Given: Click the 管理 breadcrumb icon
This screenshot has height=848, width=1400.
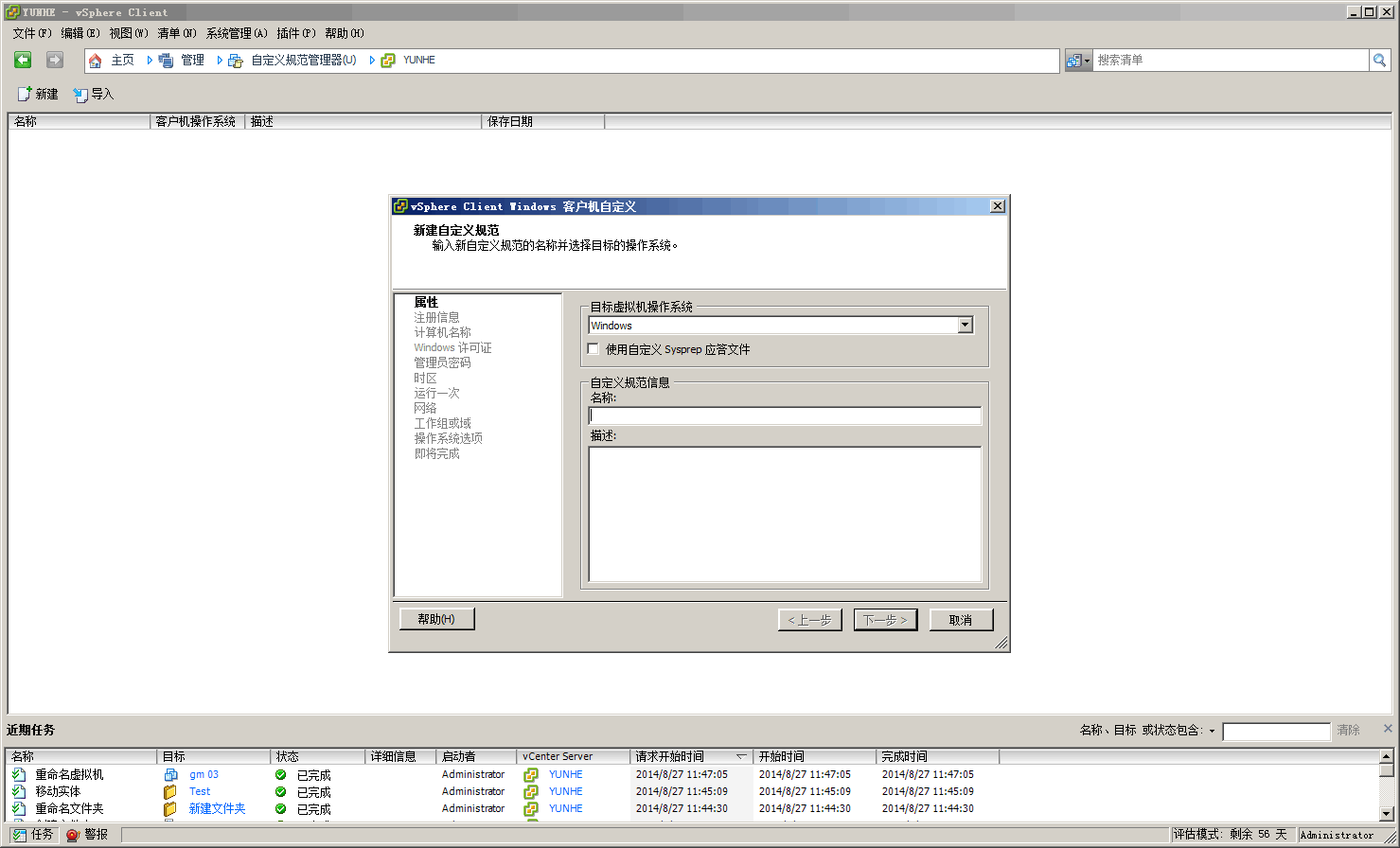Looking at the screenshot, I should point(166,61).
